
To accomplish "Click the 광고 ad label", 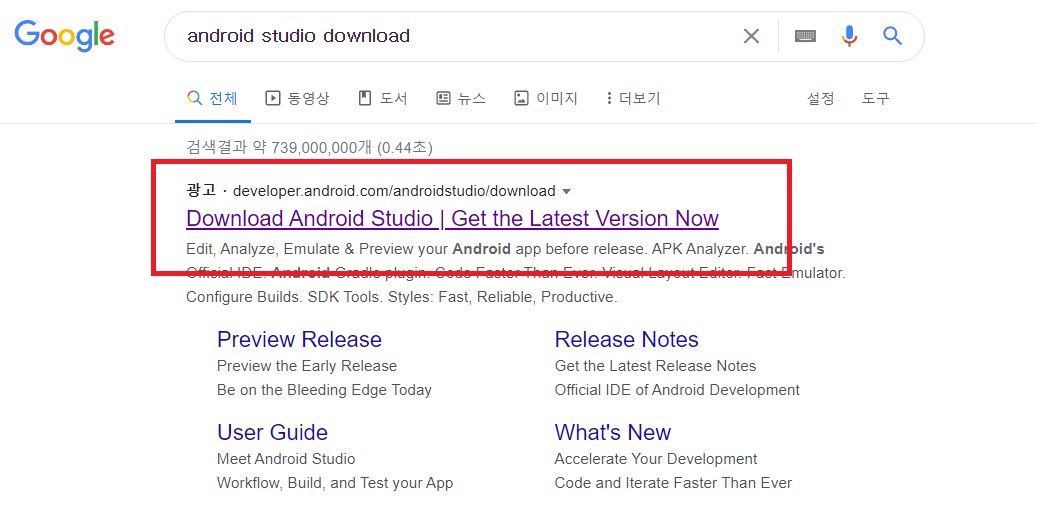I will click(x=201, y=191).
